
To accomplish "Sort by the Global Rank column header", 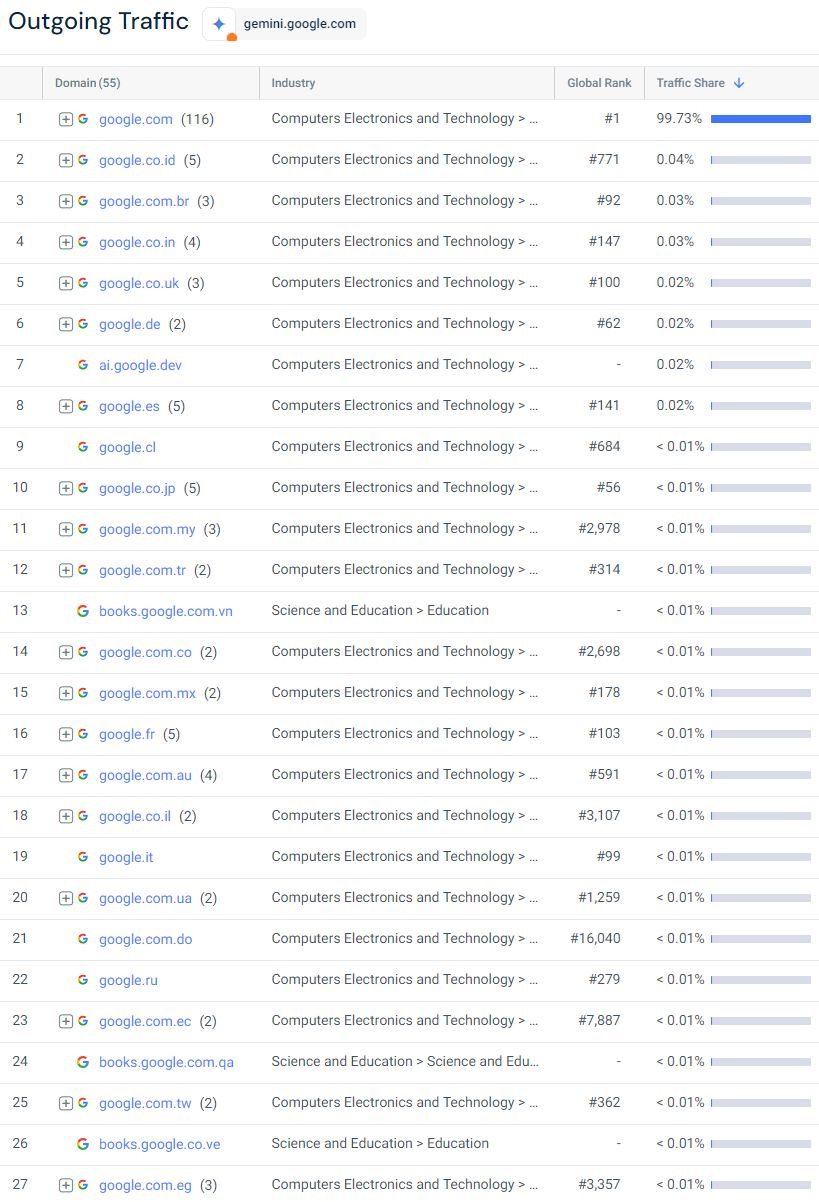I will 599,83.
